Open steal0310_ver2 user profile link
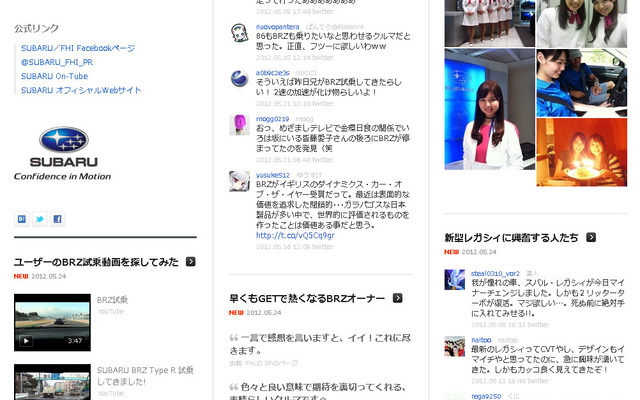The image size is (640, 400). (495, 273)
